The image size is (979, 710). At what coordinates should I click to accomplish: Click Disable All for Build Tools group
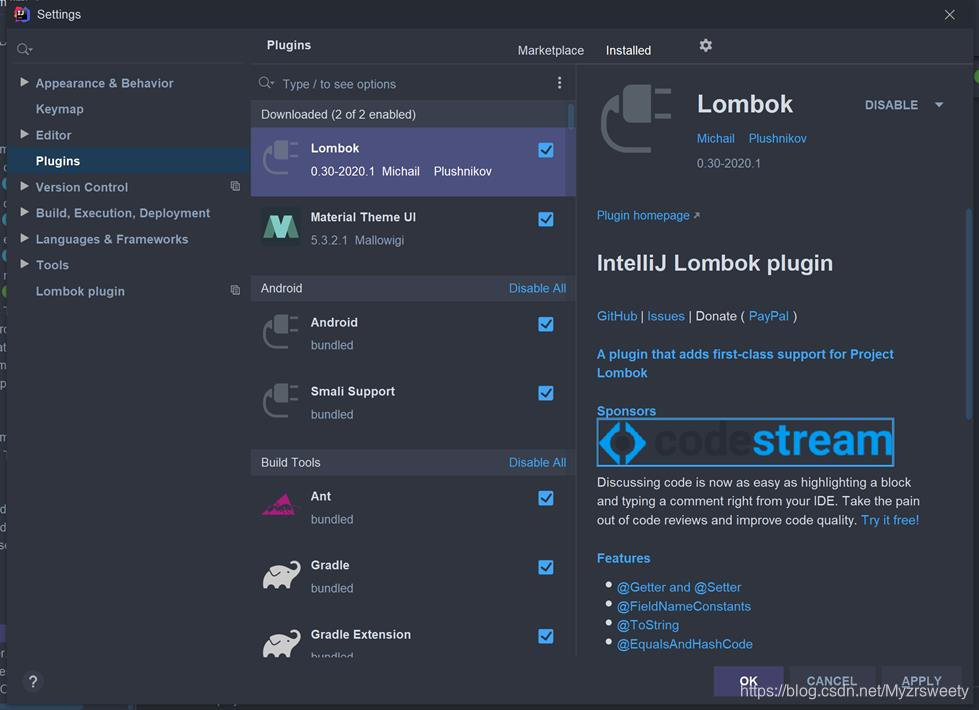point(537,462)
